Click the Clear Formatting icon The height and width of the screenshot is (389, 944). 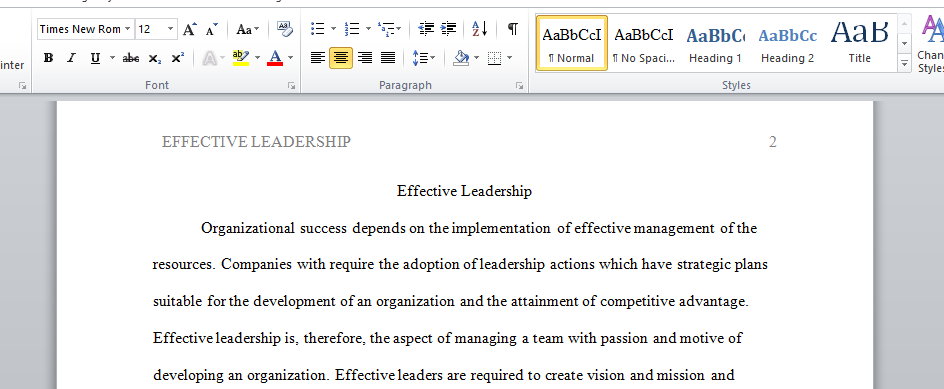284,28
